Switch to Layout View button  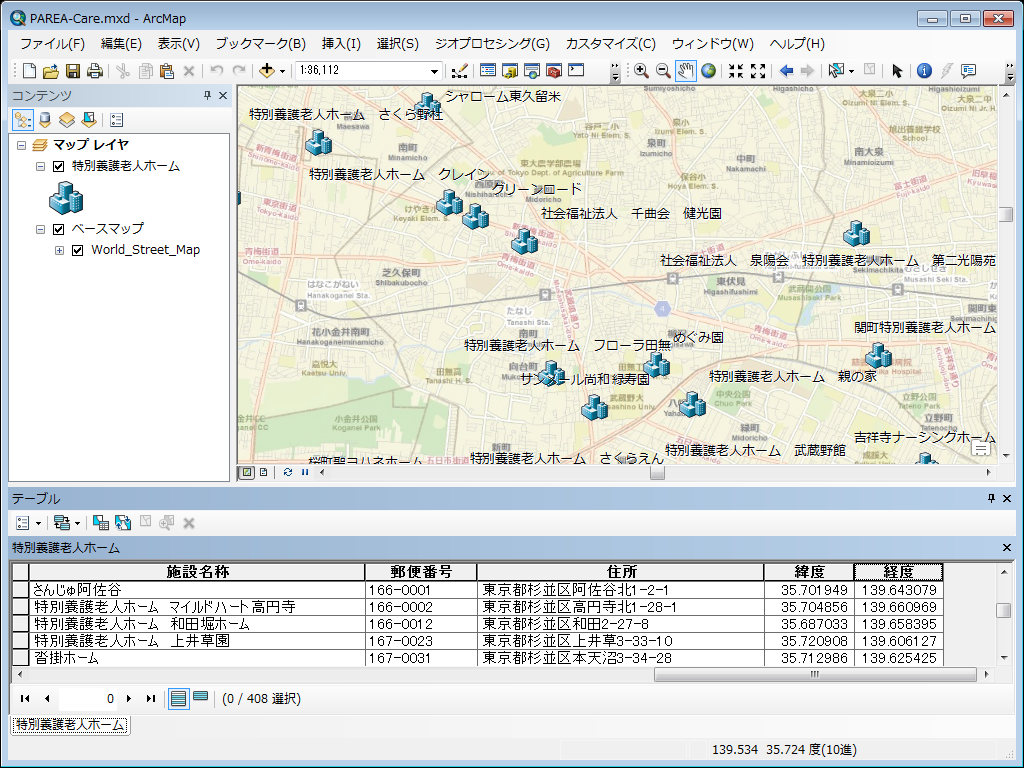click(x=264, y=472)
